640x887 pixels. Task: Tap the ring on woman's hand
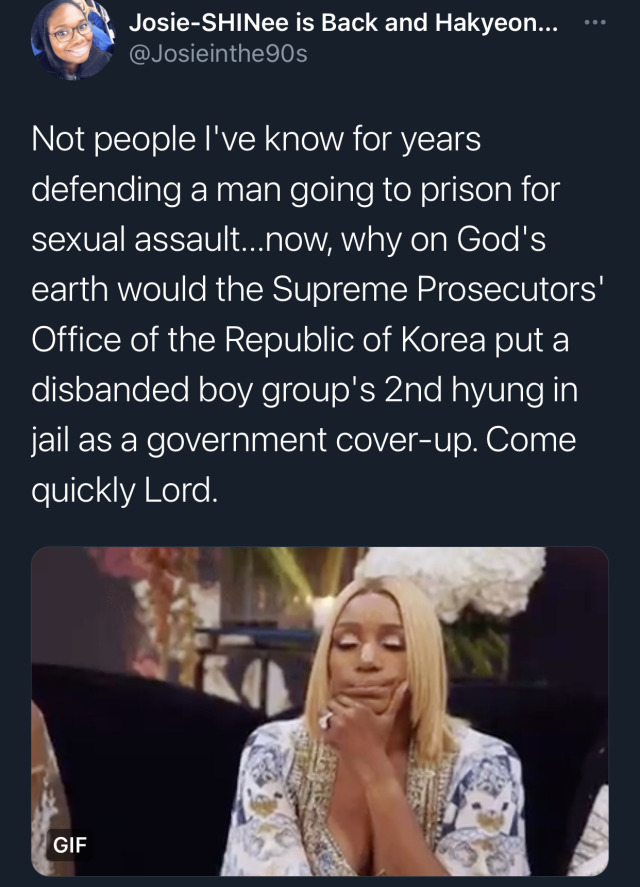327,720
